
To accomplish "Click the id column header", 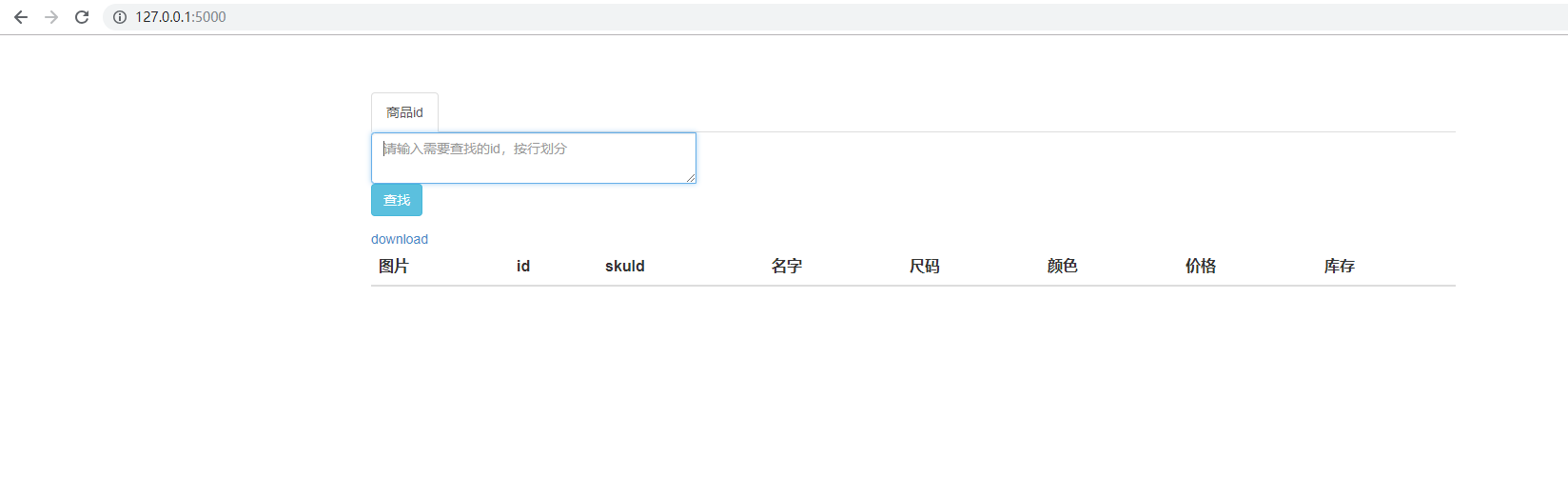I will click(x=523, y=267).
